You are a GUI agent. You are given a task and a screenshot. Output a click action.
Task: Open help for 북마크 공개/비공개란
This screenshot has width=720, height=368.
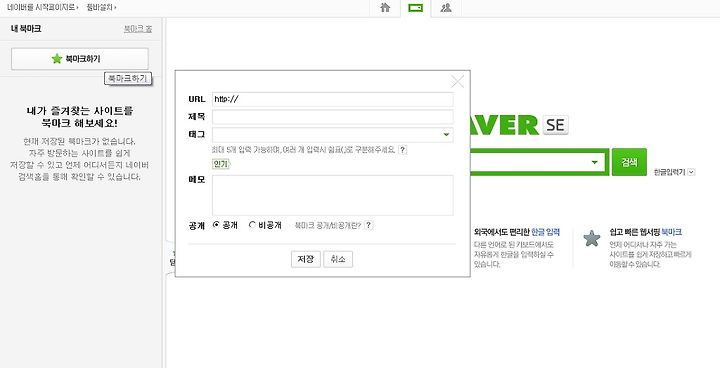pyautogui.click(x=368, y=225)
